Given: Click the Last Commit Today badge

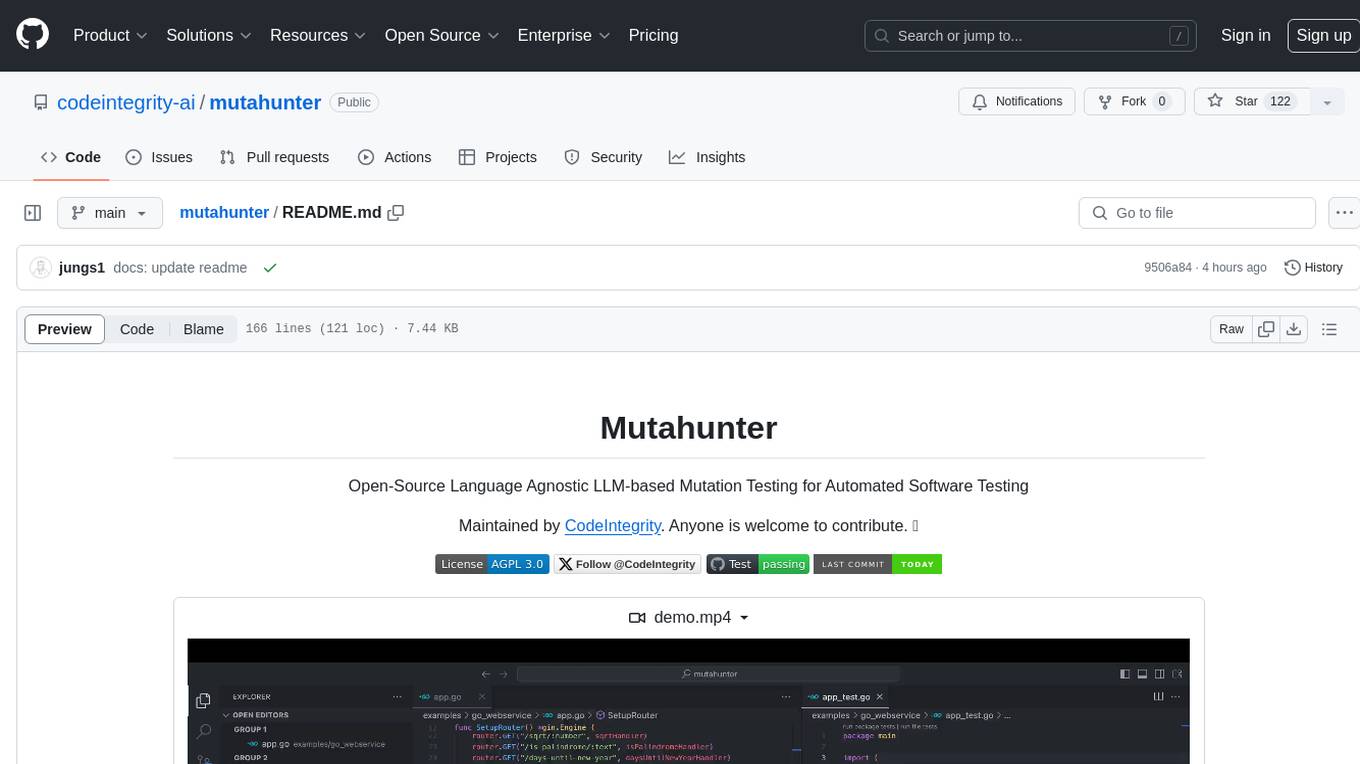Looking at the screenshot, I should (878, 564).
